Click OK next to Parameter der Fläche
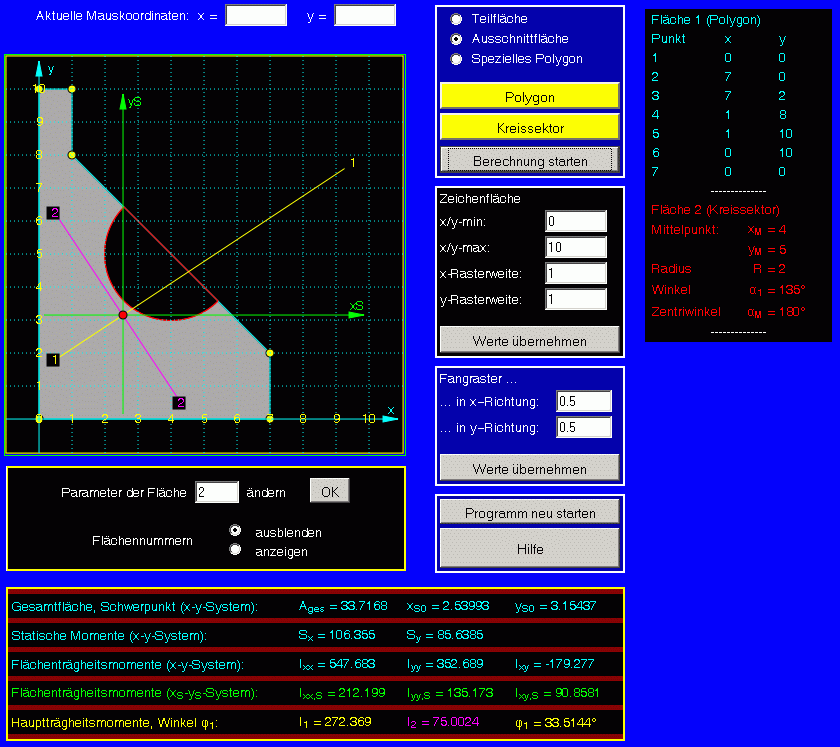 [329, 491]
